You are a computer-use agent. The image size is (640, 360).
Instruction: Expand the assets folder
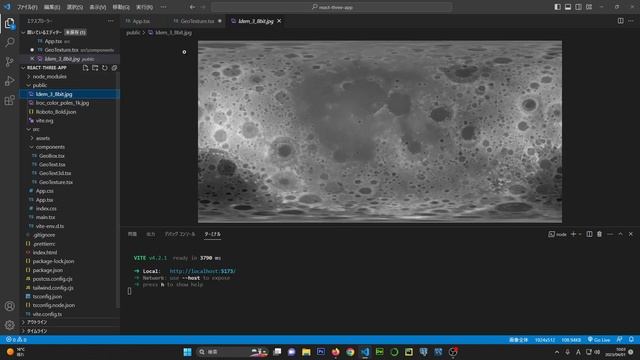tap(31, 138)
